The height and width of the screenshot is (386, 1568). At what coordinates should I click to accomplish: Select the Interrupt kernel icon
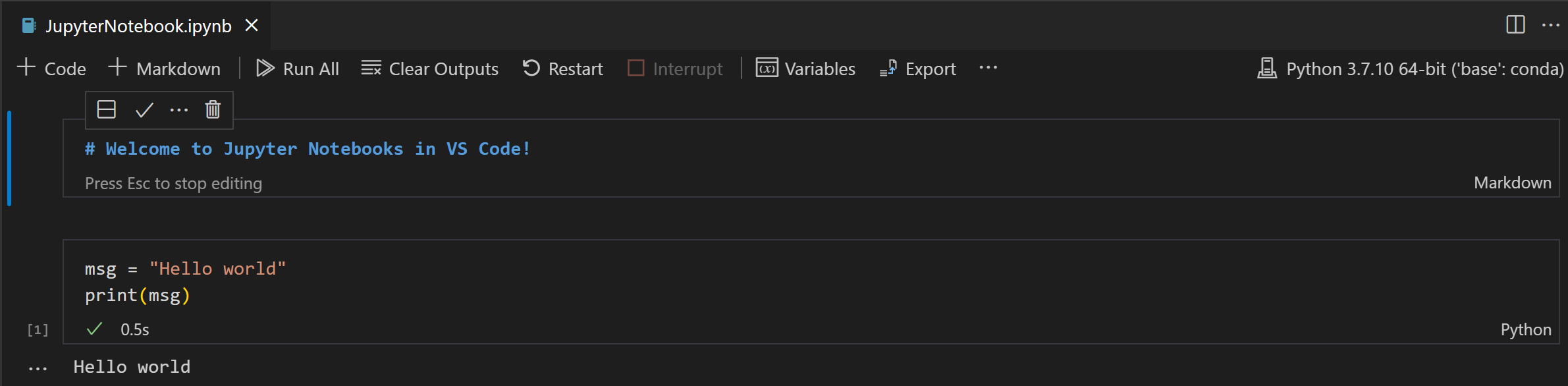[674, 68]
